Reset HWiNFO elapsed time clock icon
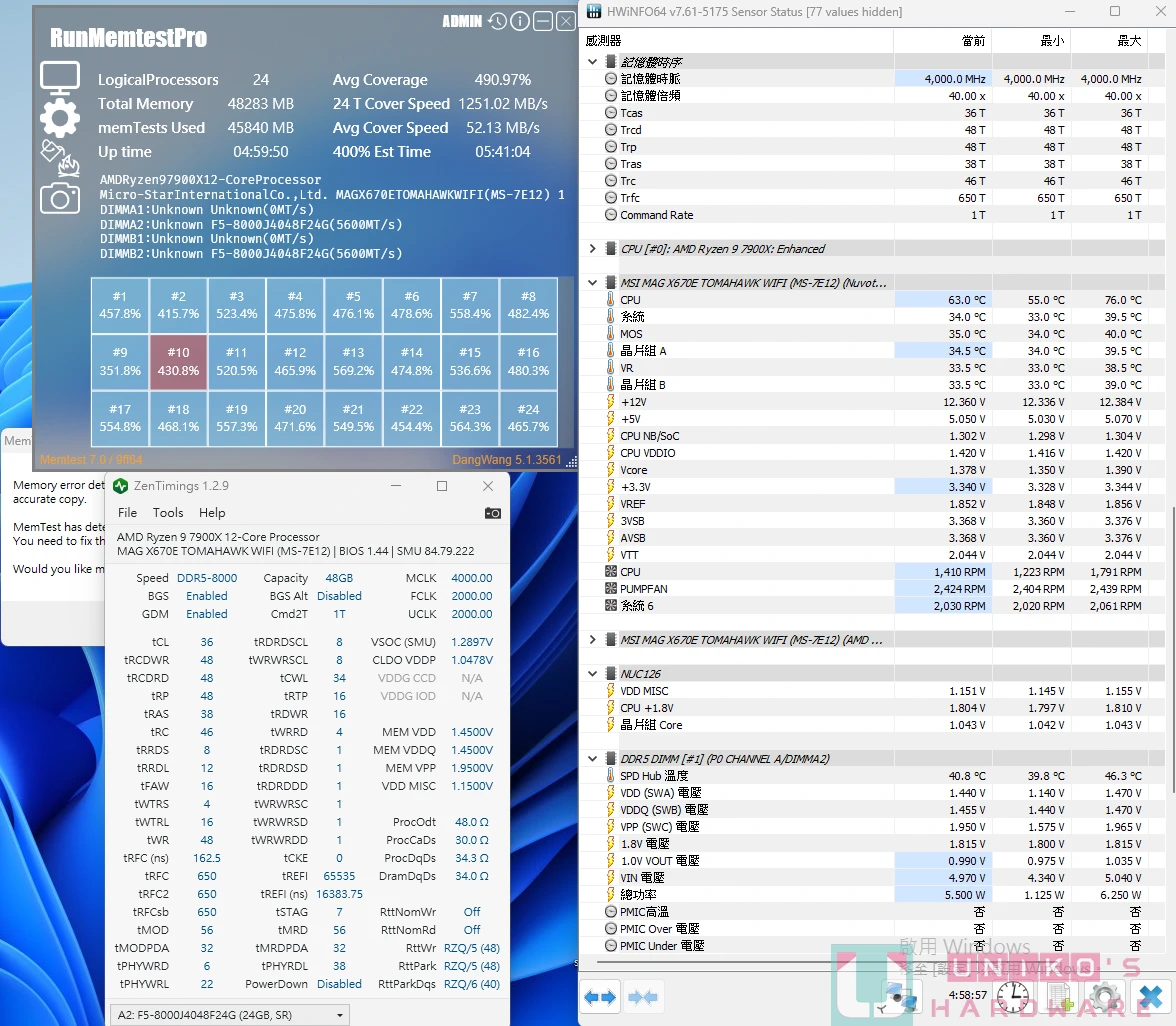1176x1026 pixels. click(x=1012, y=997)
